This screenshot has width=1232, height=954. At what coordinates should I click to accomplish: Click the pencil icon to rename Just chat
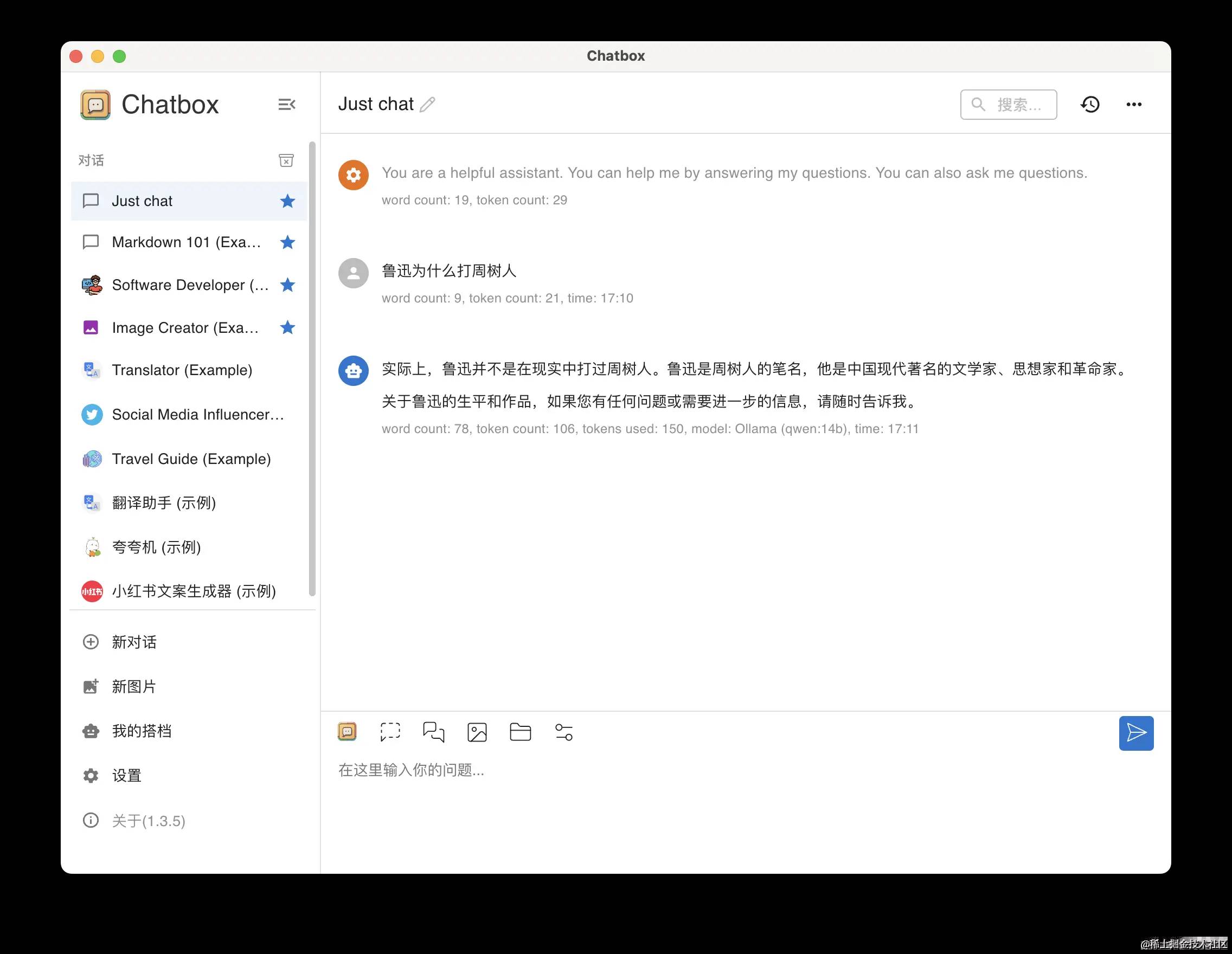coord(428,104)
